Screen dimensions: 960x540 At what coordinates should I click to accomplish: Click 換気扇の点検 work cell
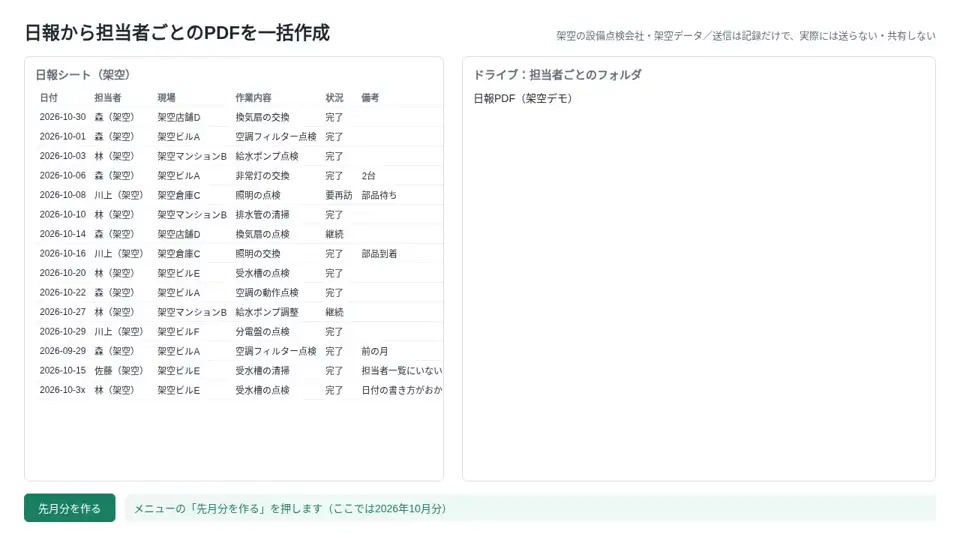click(263, 234)
